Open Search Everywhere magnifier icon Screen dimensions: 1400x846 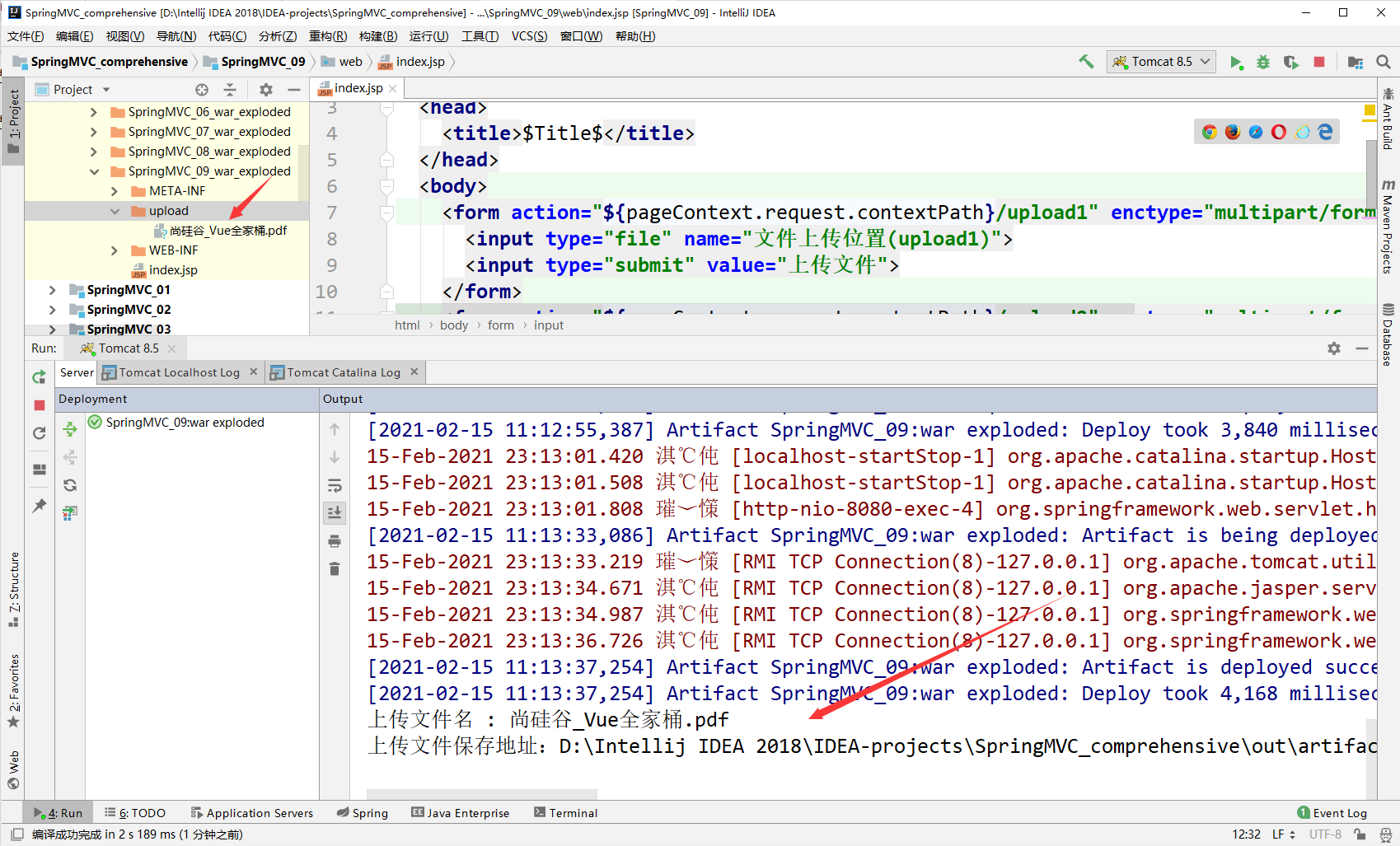(1384, 63)
